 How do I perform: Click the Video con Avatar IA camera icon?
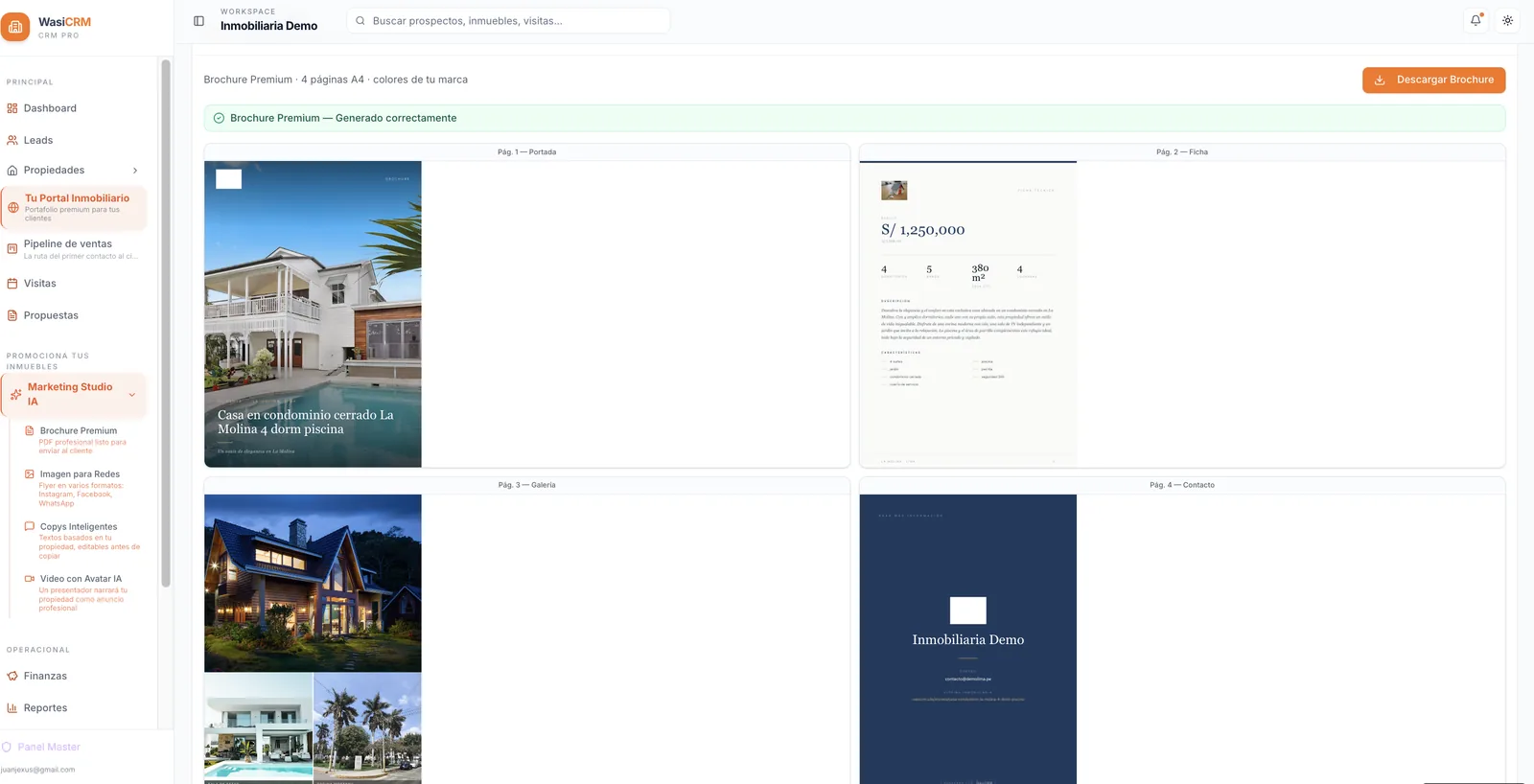29,579
